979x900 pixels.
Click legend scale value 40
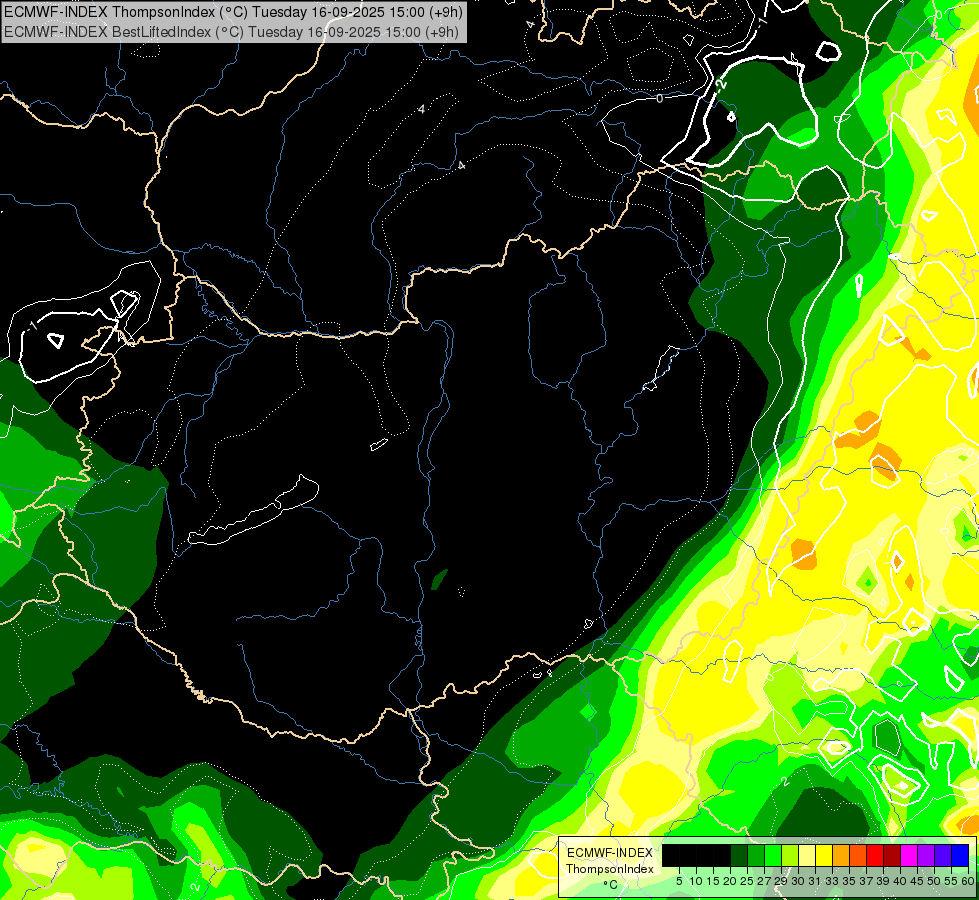point(900,881)
